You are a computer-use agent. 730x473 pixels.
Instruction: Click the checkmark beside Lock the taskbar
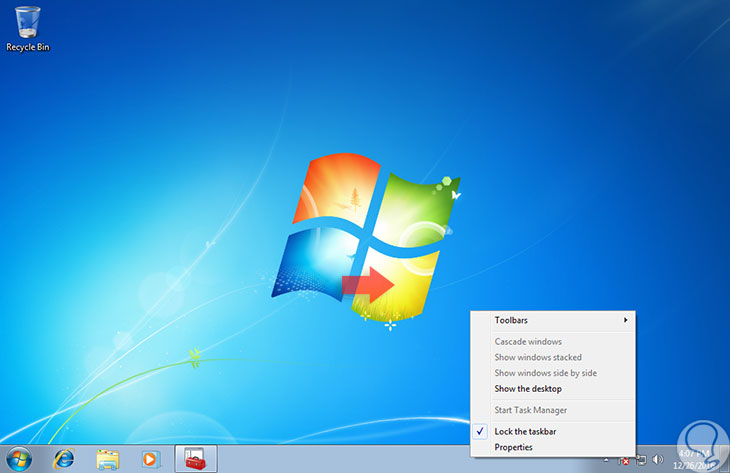click(x=480, y=432)
